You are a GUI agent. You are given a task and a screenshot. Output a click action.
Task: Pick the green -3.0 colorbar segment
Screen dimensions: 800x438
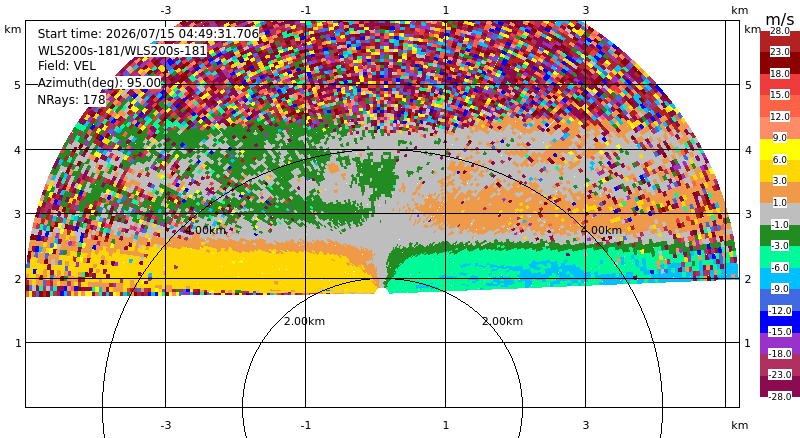click(x=780, y=235)
